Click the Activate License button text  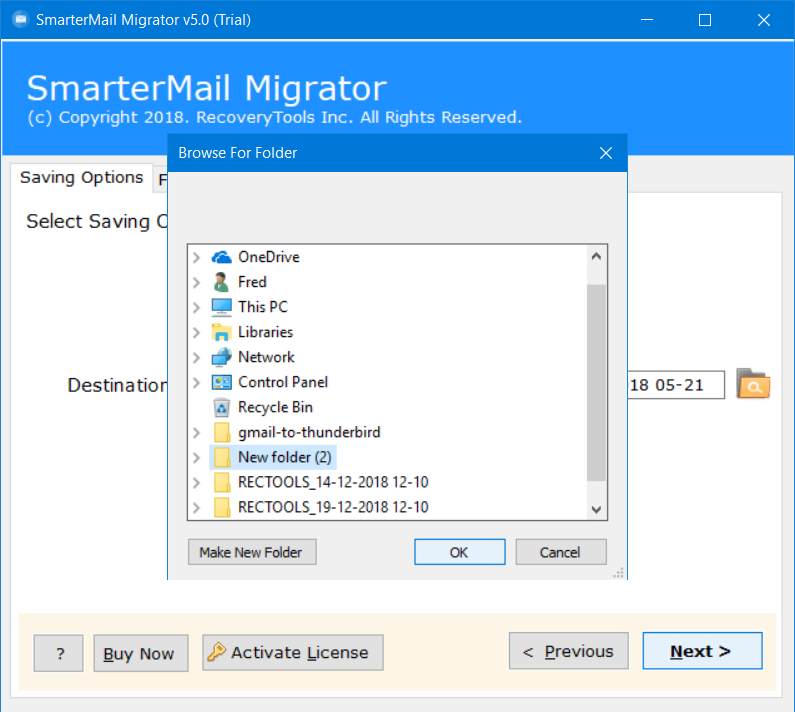point(300,653)
